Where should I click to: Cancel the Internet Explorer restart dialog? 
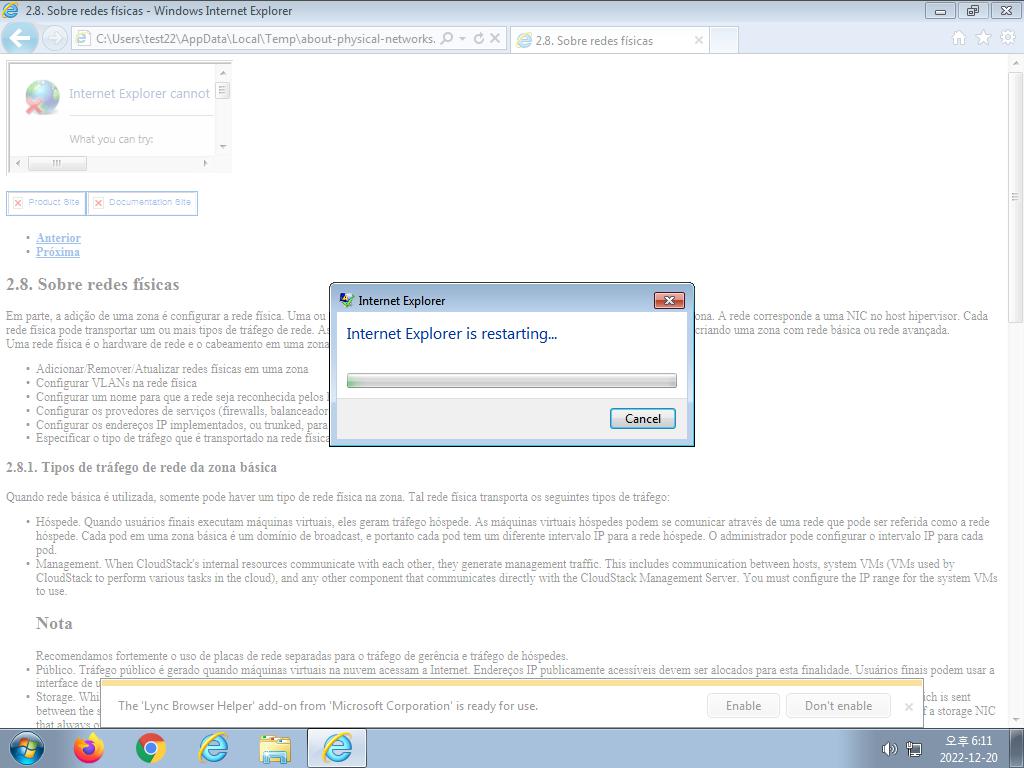643,419
